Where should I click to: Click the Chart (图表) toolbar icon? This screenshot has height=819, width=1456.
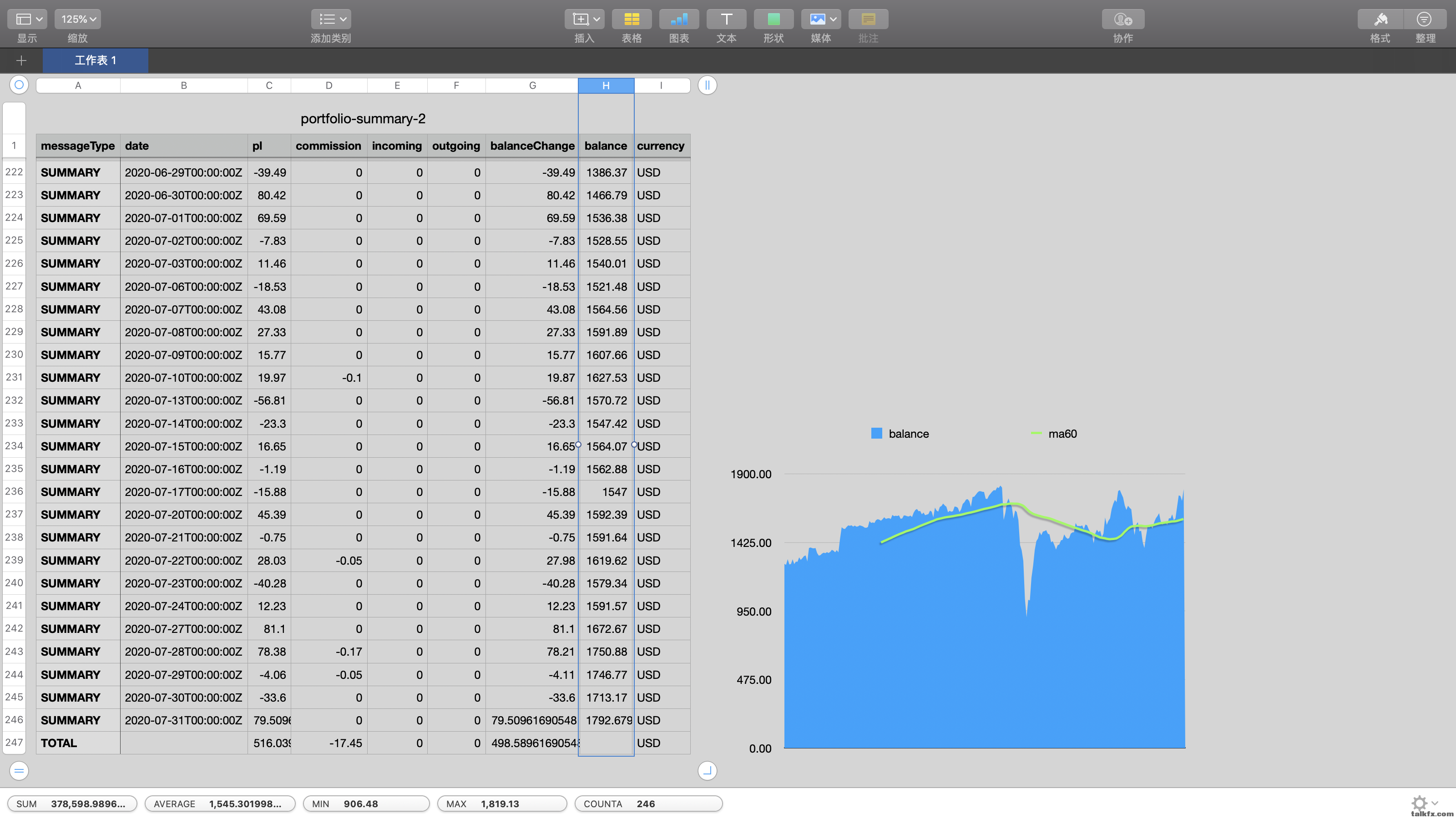tap(679, 19)
